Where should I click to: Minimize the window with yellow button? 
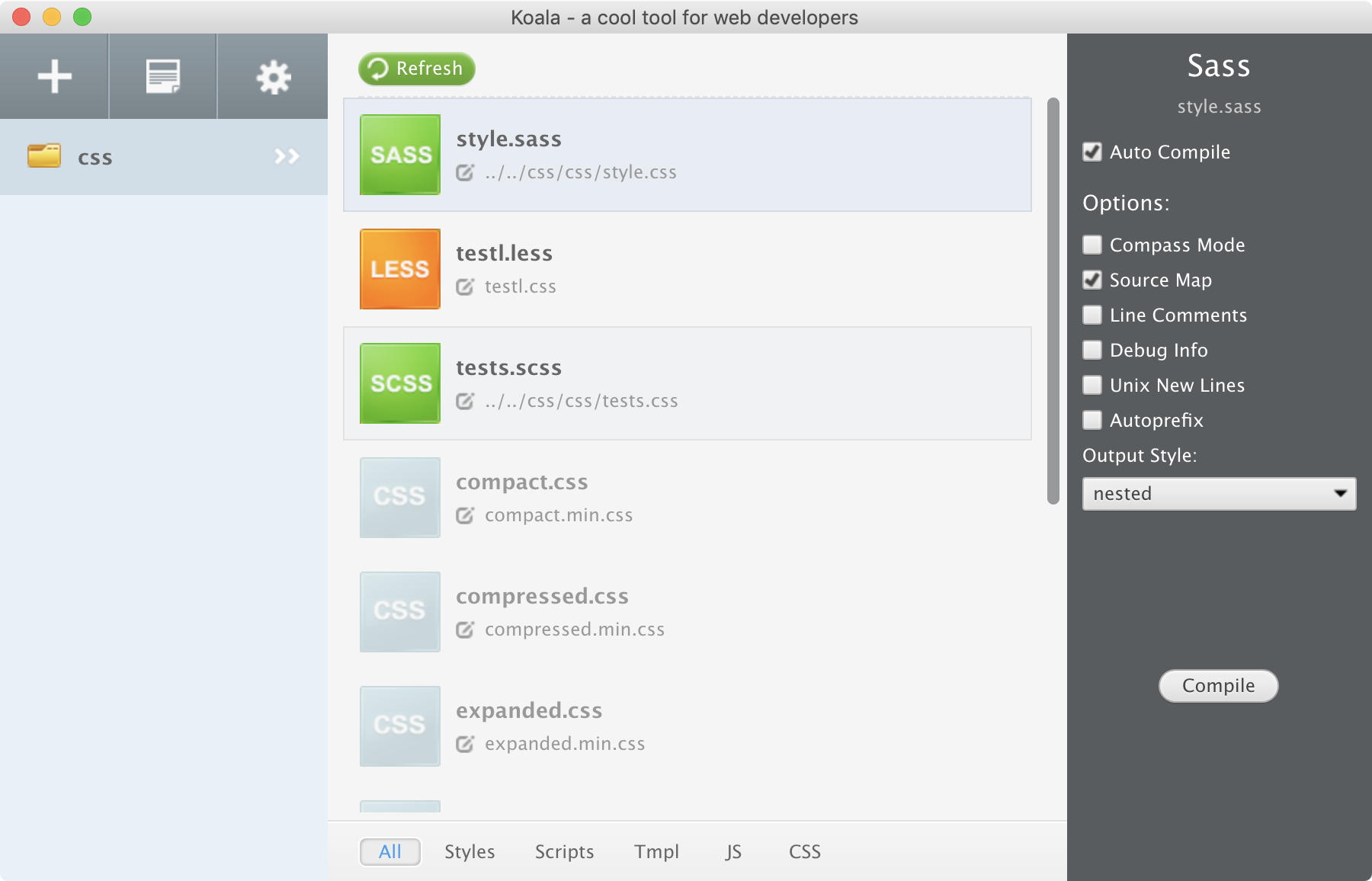pyautogui.click(x=52, y=17)
